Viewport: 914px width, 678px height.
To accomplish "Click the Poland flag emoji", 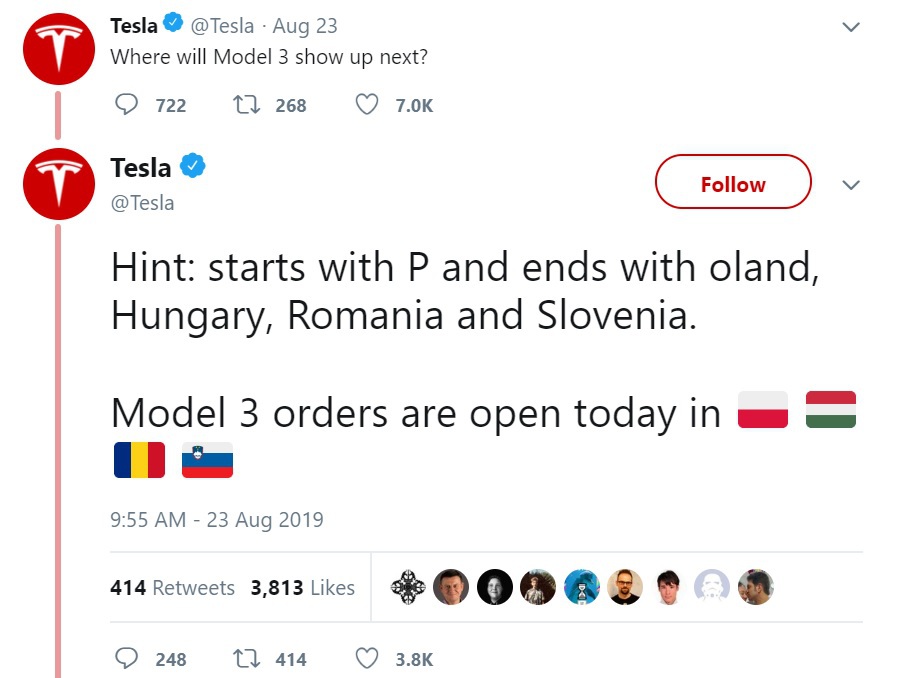I will 763,410.
